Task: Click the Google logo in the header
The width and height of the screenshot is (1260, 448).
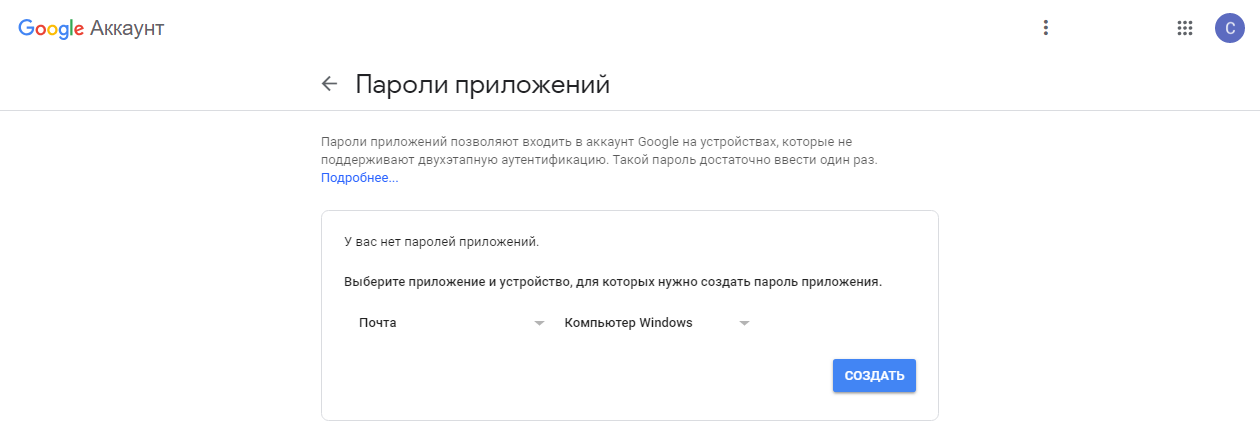Action: pos(51,29)
